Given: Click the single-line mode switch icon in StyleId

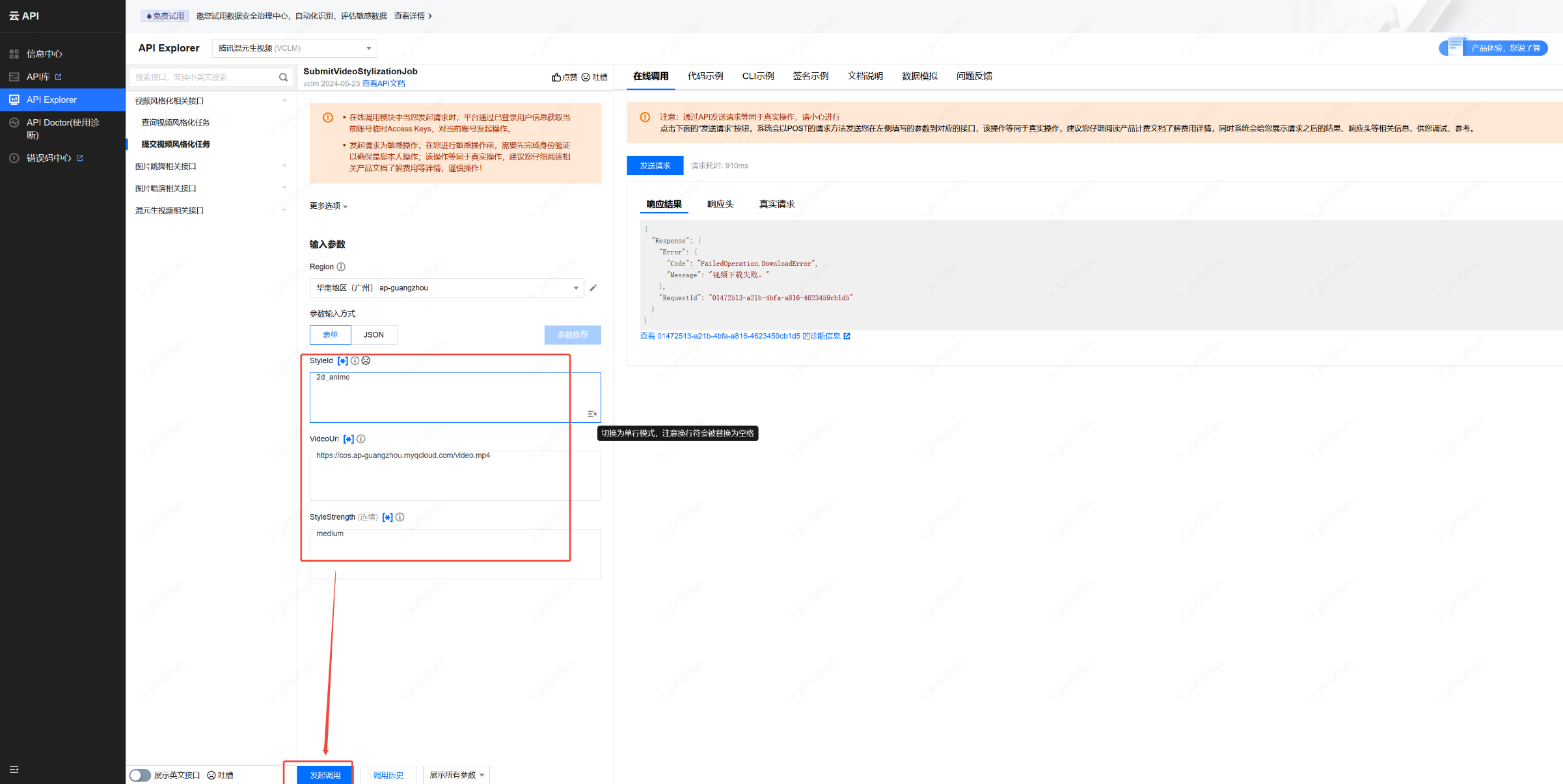Looking at the screenshot, I should click(x=592, y=414).
